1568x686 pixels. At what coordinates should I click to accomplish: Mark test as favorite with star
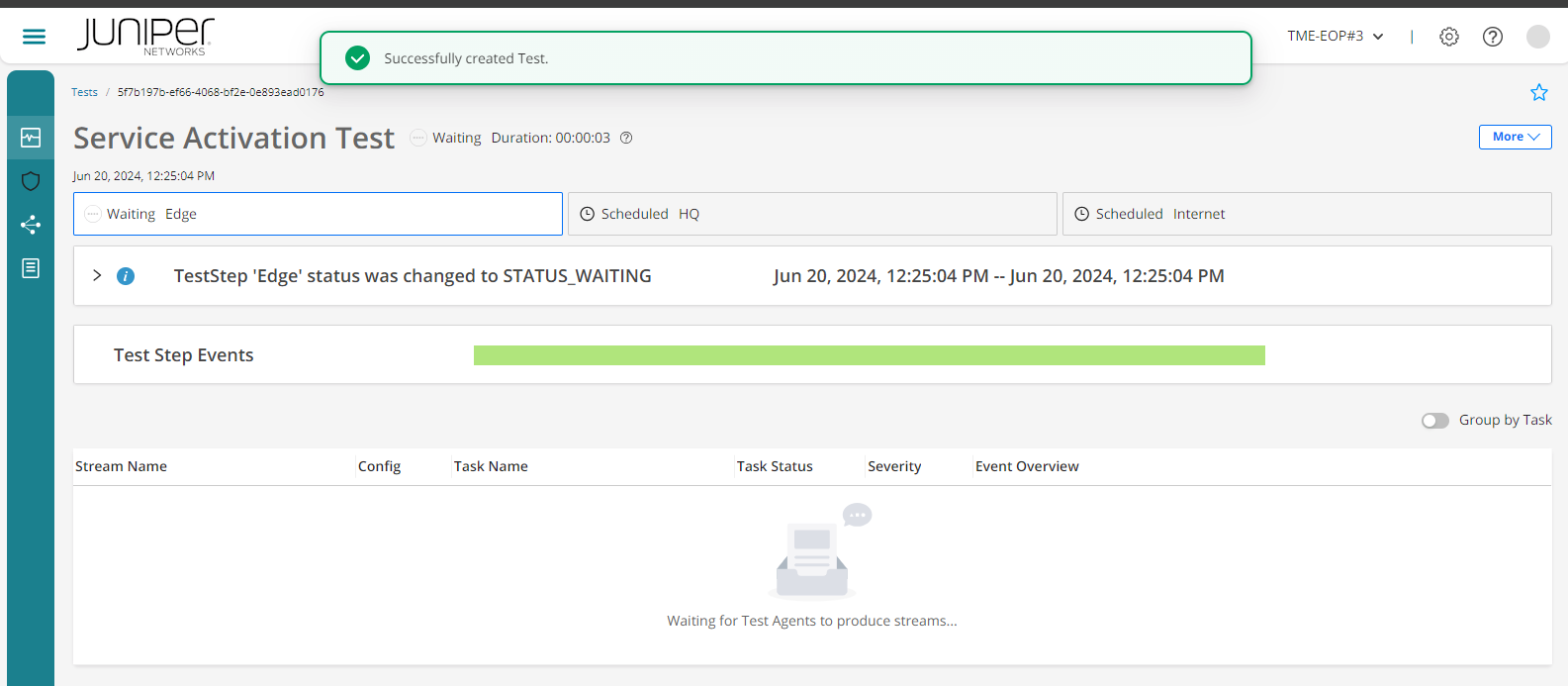tap(1539, 92)
